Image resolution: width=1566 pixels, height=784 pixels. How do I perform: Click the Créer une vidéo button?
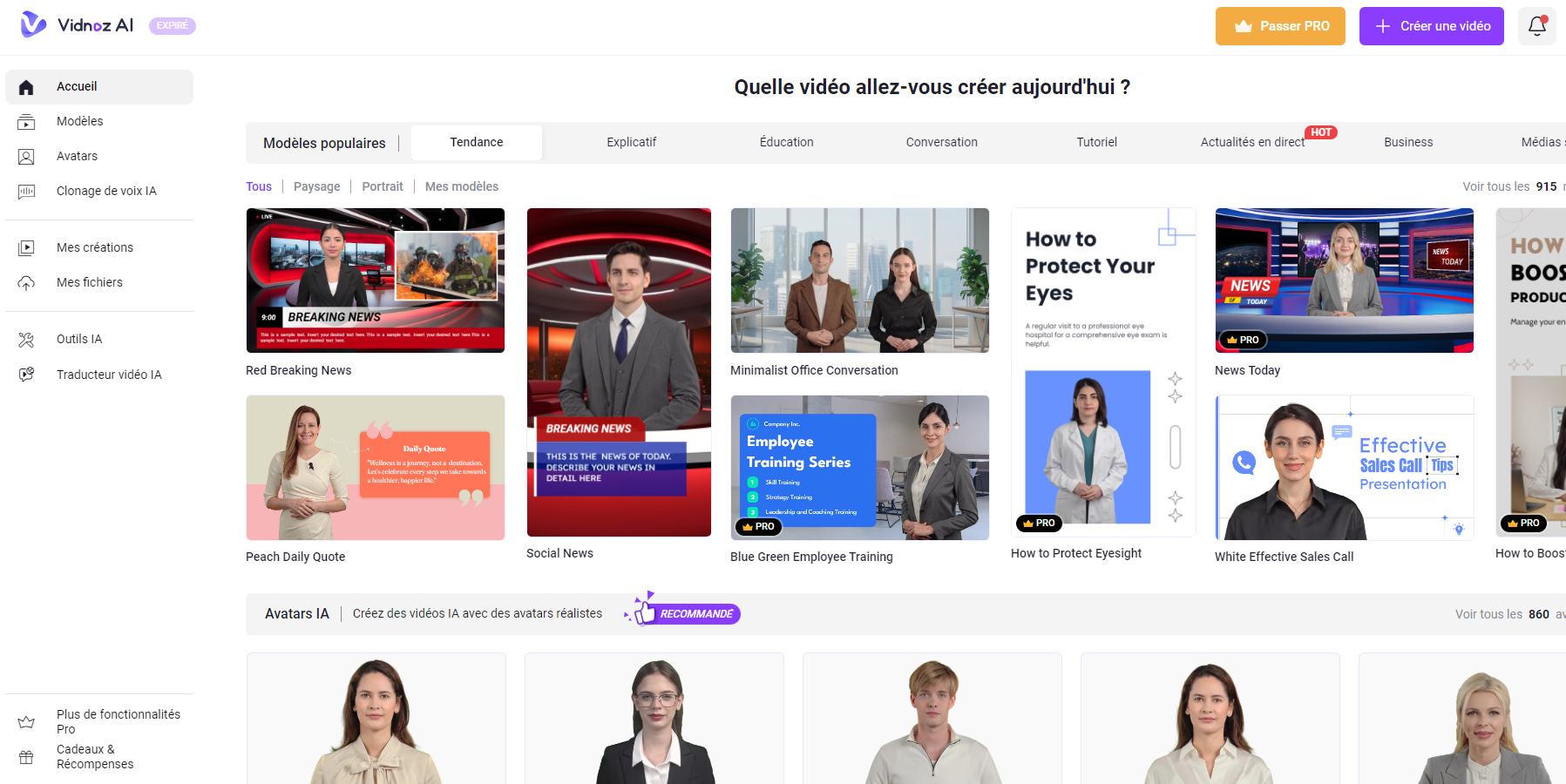pyautogui.click(x=1432, y=26)
